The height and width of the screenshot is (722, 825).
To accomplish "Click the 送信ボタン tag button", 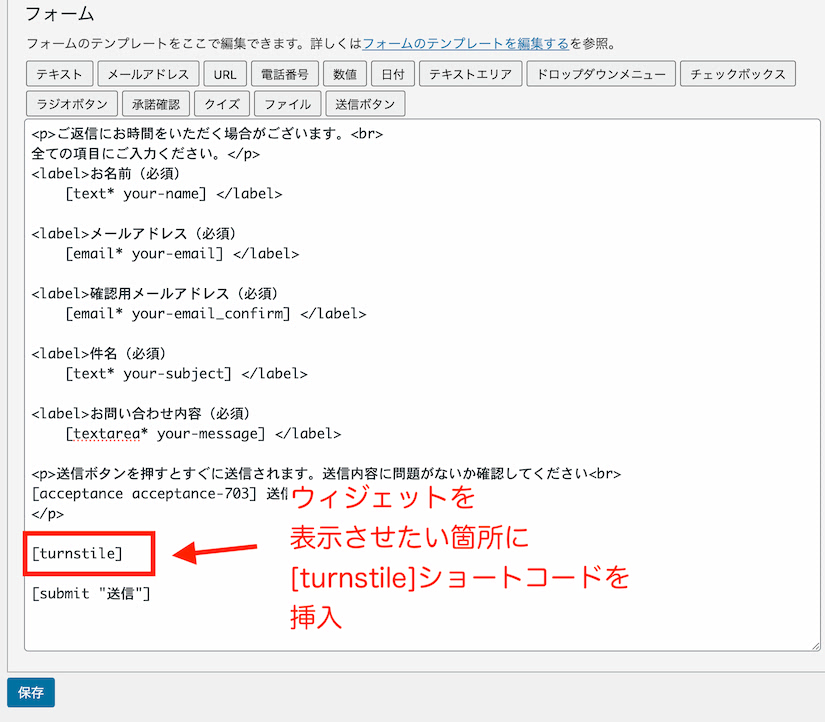I will point(365,104).
